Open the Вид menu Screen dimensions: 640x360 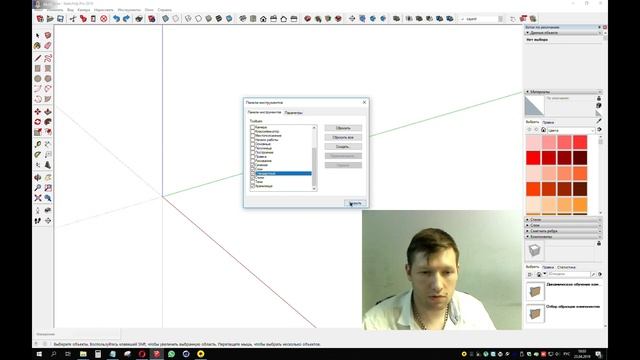pos(70,10)
